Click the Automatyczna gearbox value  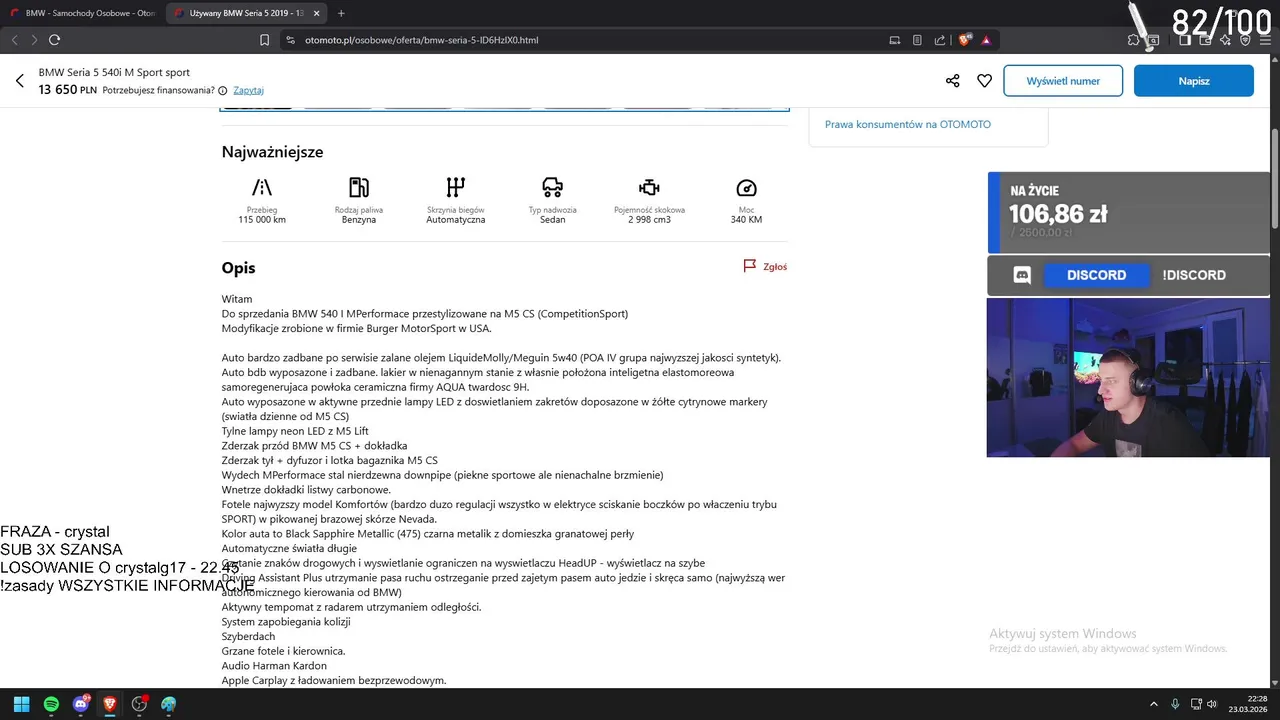(x=456, y=220)
